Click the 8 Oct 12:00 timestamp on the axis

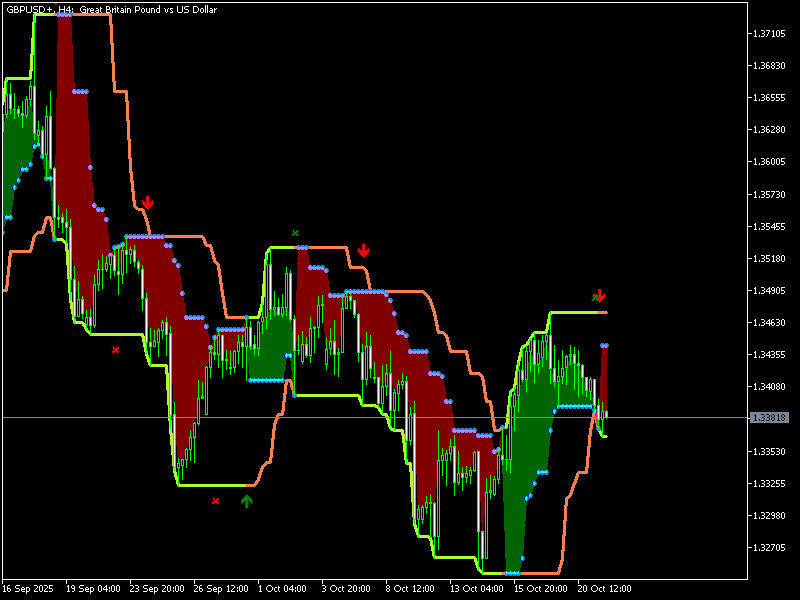click(409, 588)
